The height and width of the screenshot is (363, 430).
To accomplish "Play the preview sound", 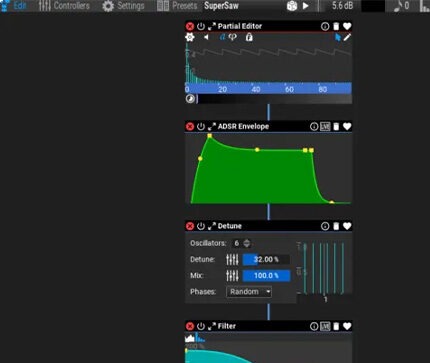I will pyautogui.click(x=306, y=6).
